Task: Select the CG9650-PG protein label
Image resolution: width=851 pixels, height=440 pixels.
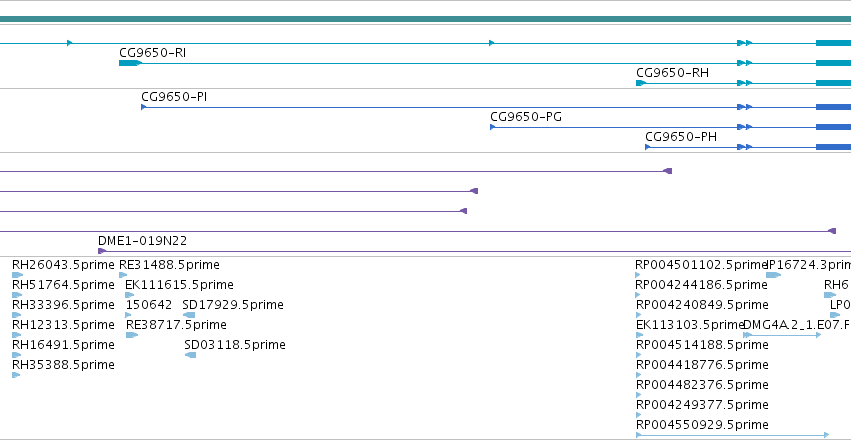Action: point(526,117)
